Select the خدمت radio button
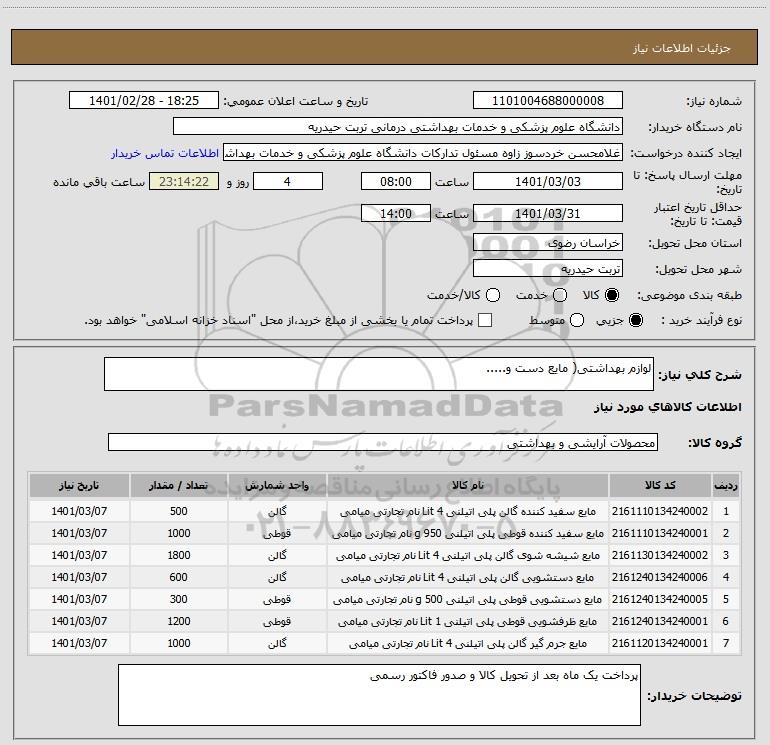770x745 pixels. [560, 295]
